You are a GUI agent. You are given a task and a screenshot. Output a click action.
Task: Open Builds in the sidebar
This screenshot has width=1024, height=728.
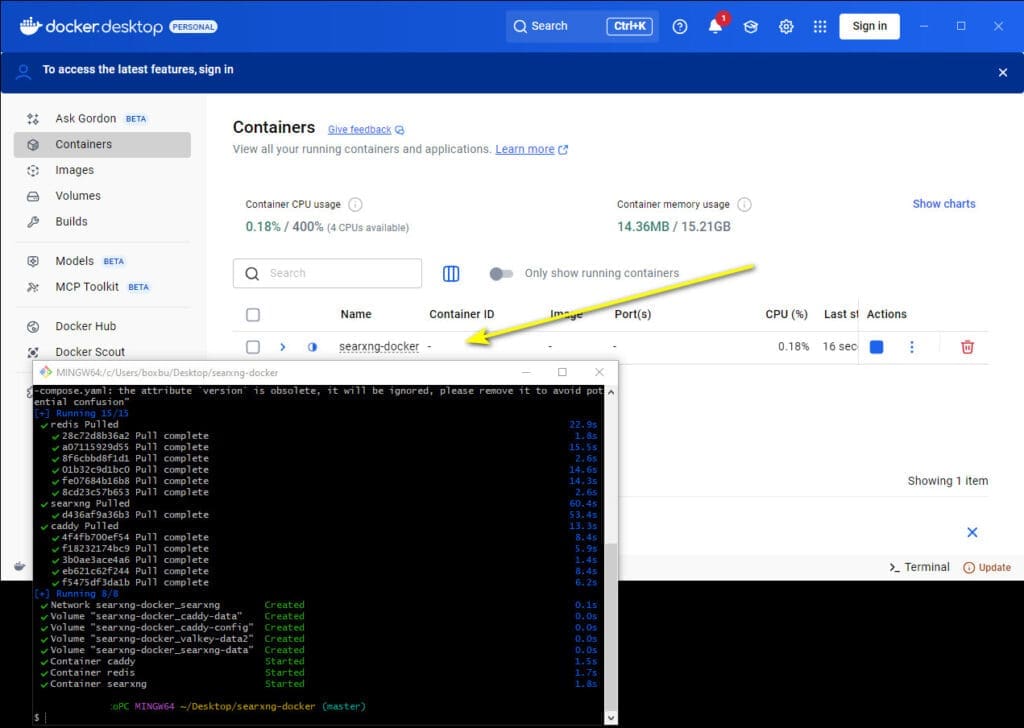102,221
